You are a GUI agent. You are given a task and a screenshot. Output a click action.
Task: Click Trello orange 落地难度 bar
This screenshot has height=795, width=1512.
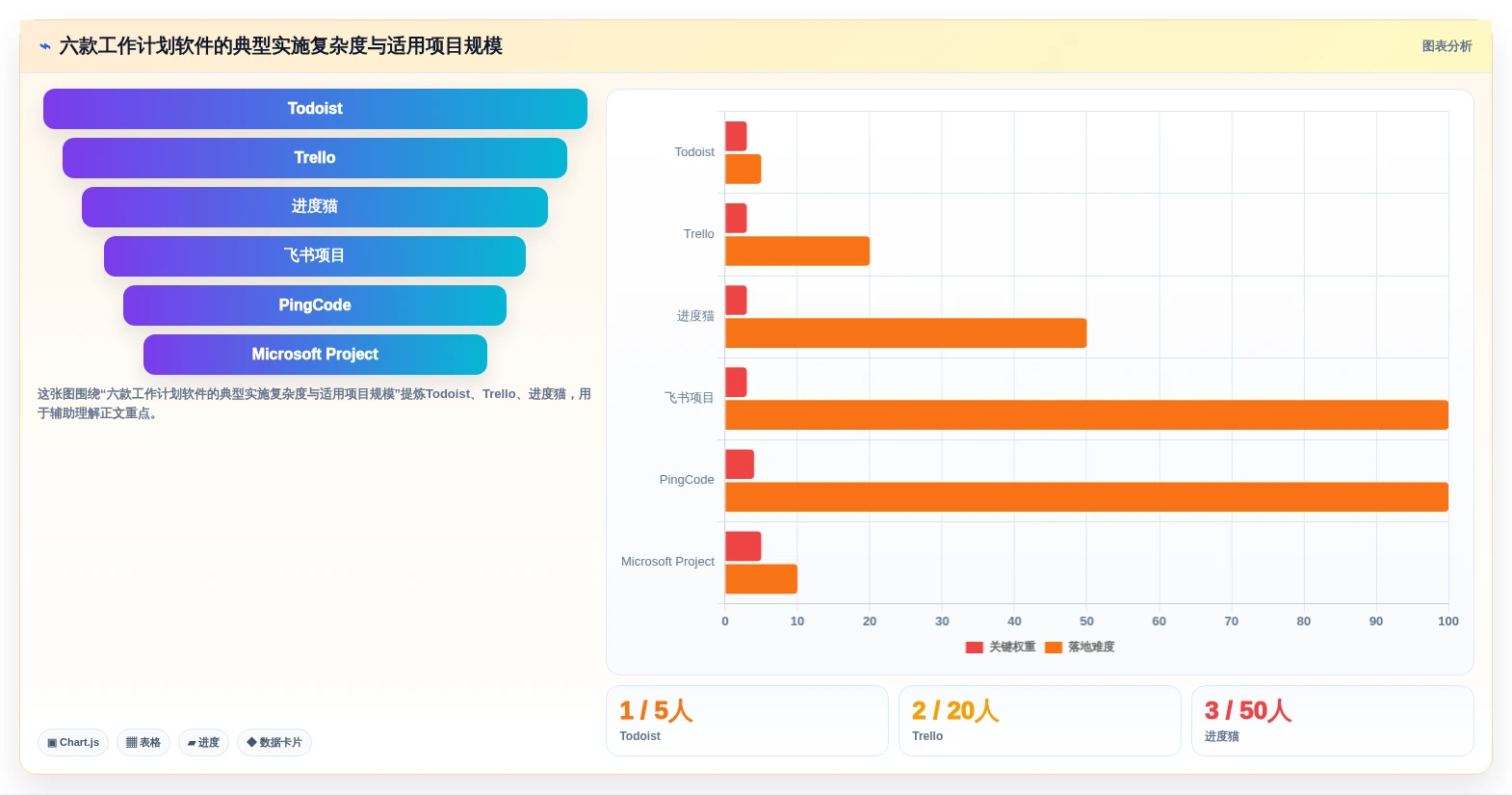[x=797, y=251]
